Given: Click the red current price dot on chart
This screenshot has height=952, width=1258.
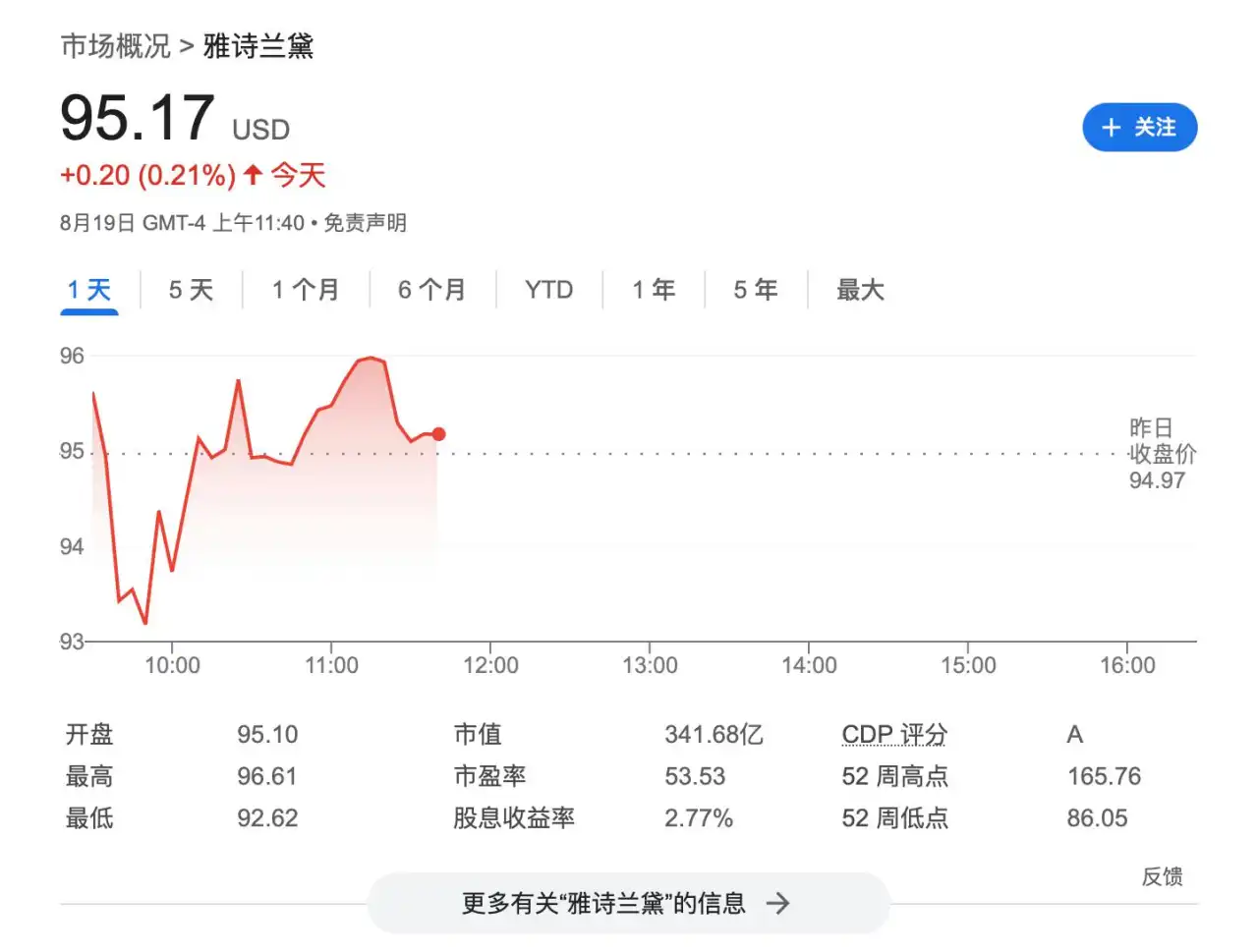Looking at the screenshot, I should point(438,433).
